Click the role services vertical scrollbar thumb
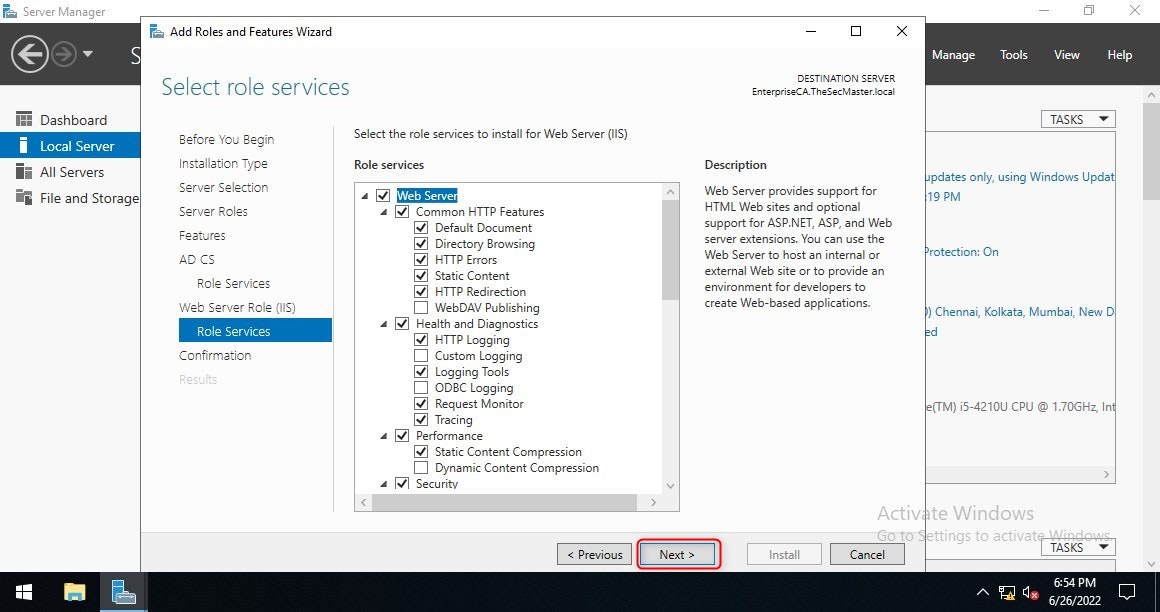The height and width of the screenshot is (612, 1160). point(670,249)
